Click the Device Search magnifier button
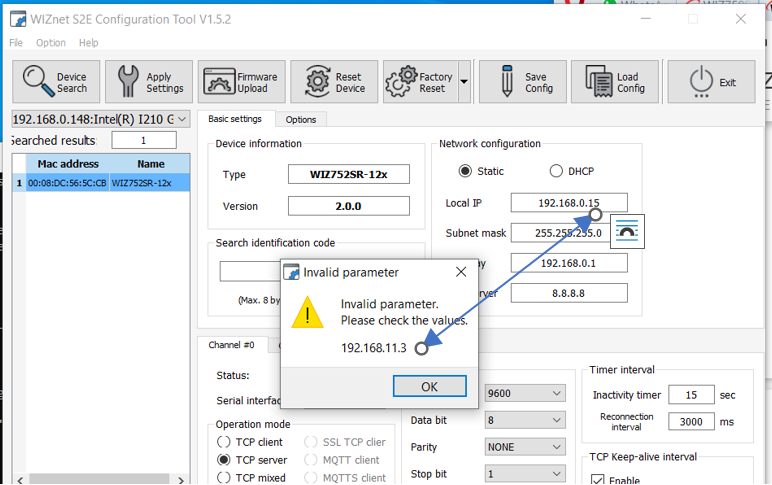 (x=56, y=82)
